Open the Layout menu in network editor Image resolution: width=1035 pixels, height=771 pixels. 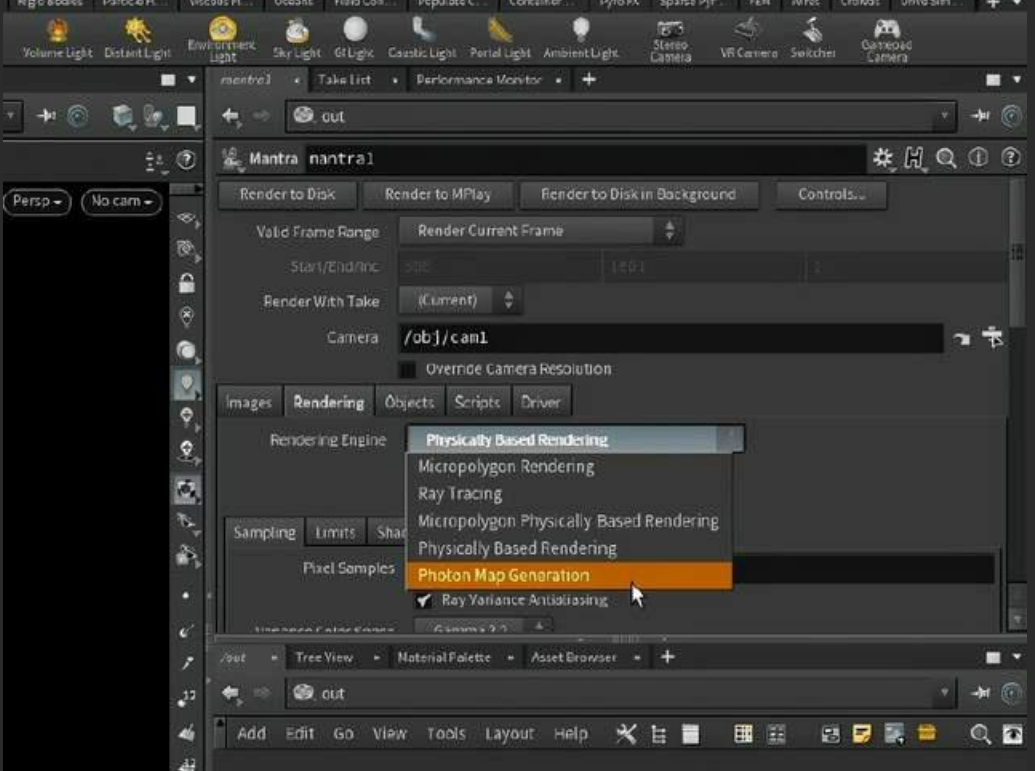509,734
